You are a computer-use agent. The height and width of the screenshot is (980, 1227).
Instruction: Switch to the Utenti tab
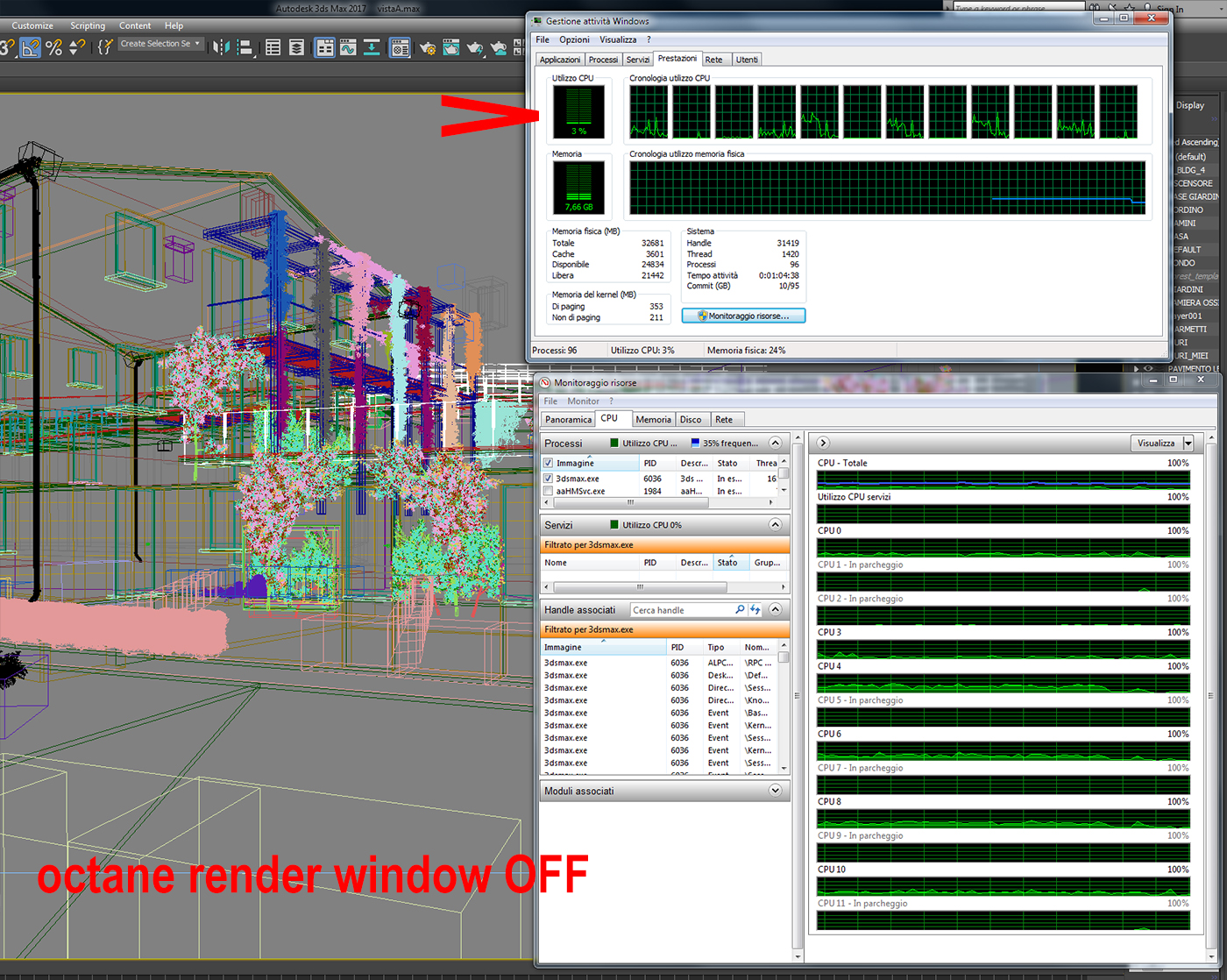(x=747, y=60)
